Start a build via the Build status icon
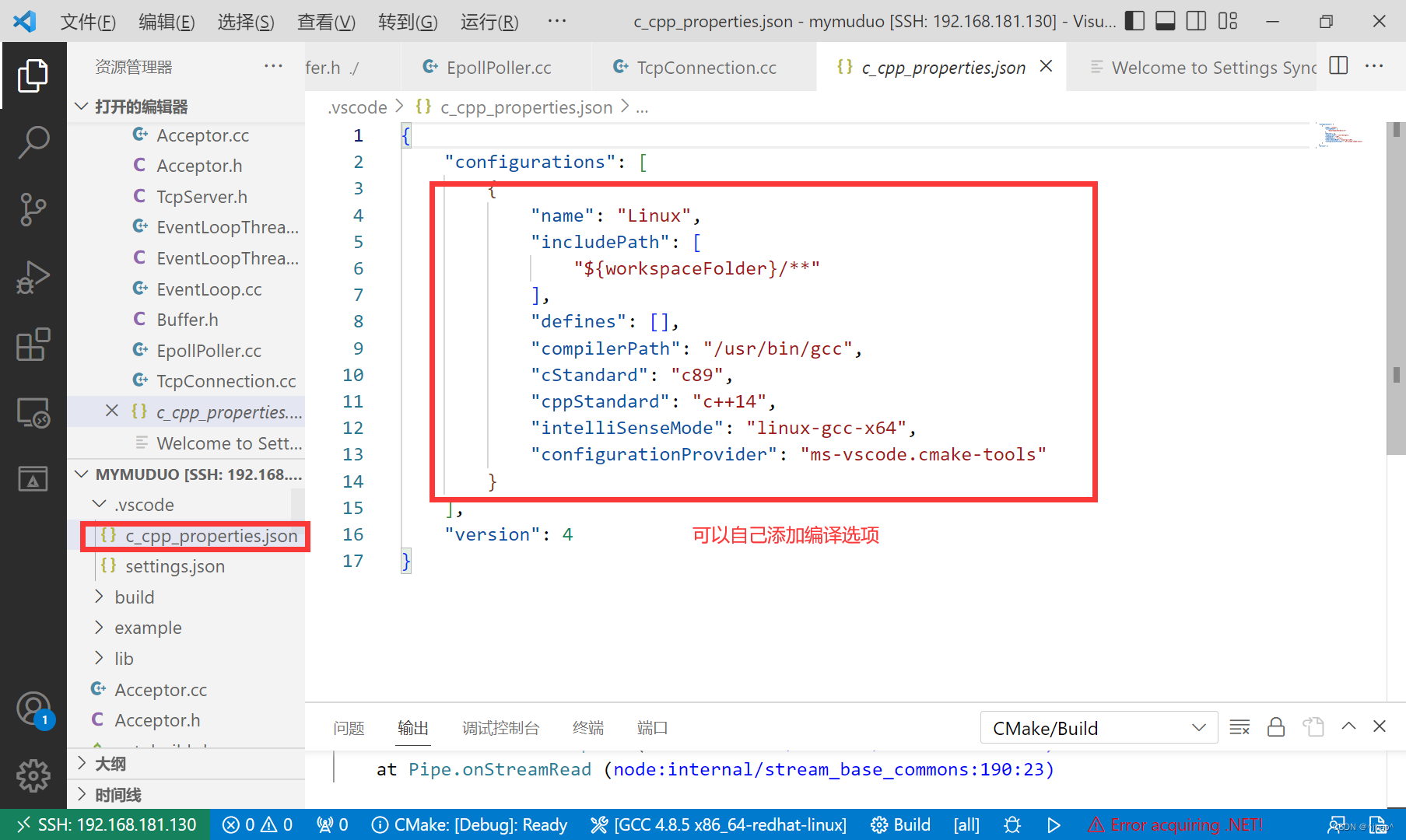 pos(899,824)
